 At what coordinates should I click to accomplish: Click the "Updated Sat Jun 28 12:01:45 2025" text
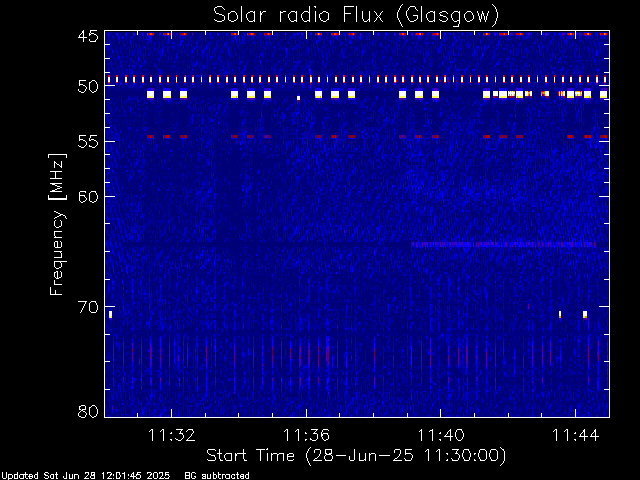pos(85,476)
